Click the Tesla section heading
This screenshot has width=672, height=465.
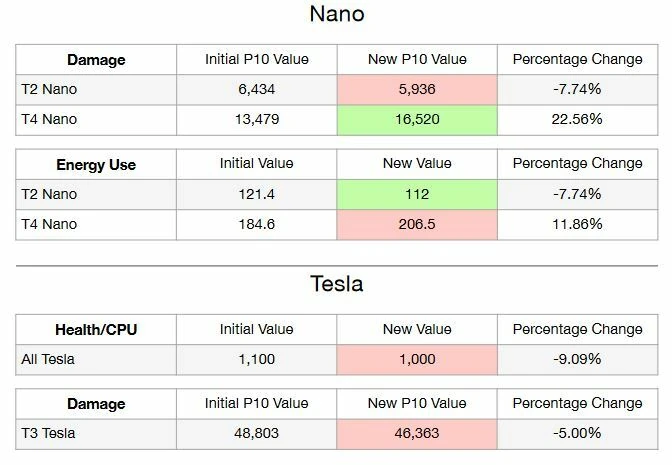point(336,284)
